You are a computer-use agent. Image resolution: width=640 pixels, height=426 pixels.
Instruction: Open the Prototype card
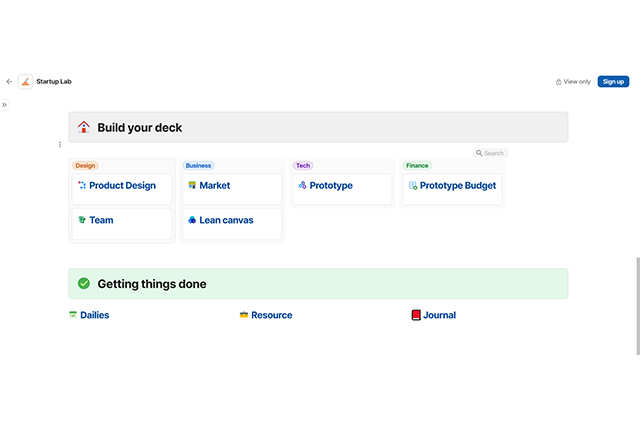coord(342,189)
